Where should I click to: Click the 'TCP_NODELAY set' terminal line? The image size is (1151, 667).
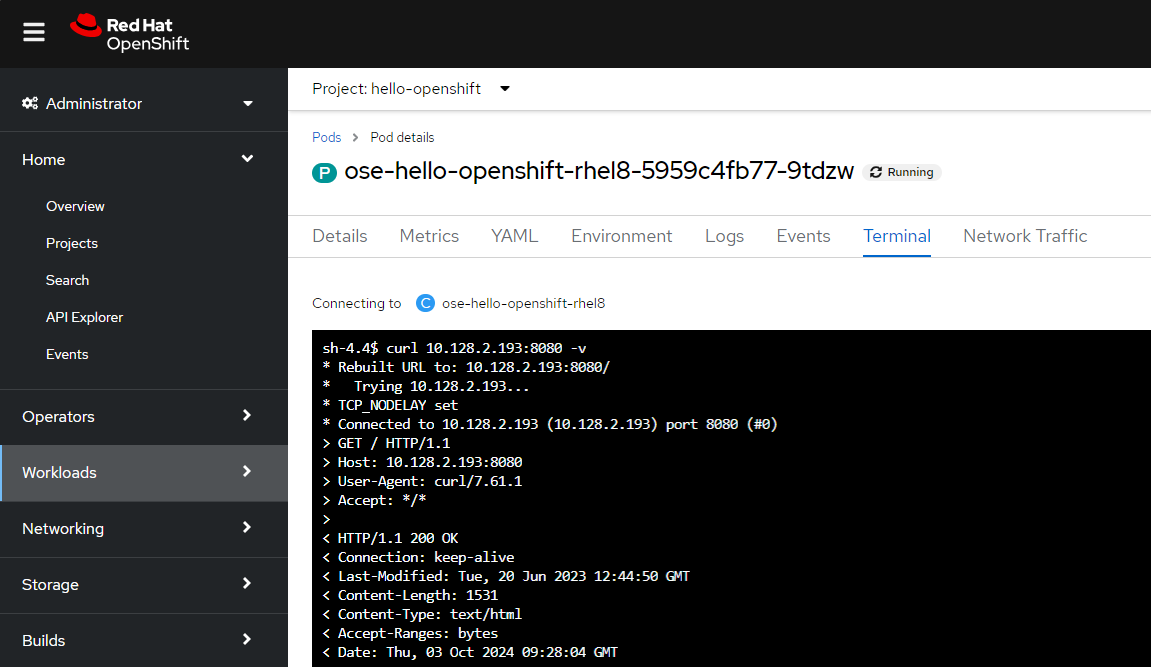point(390,405)
